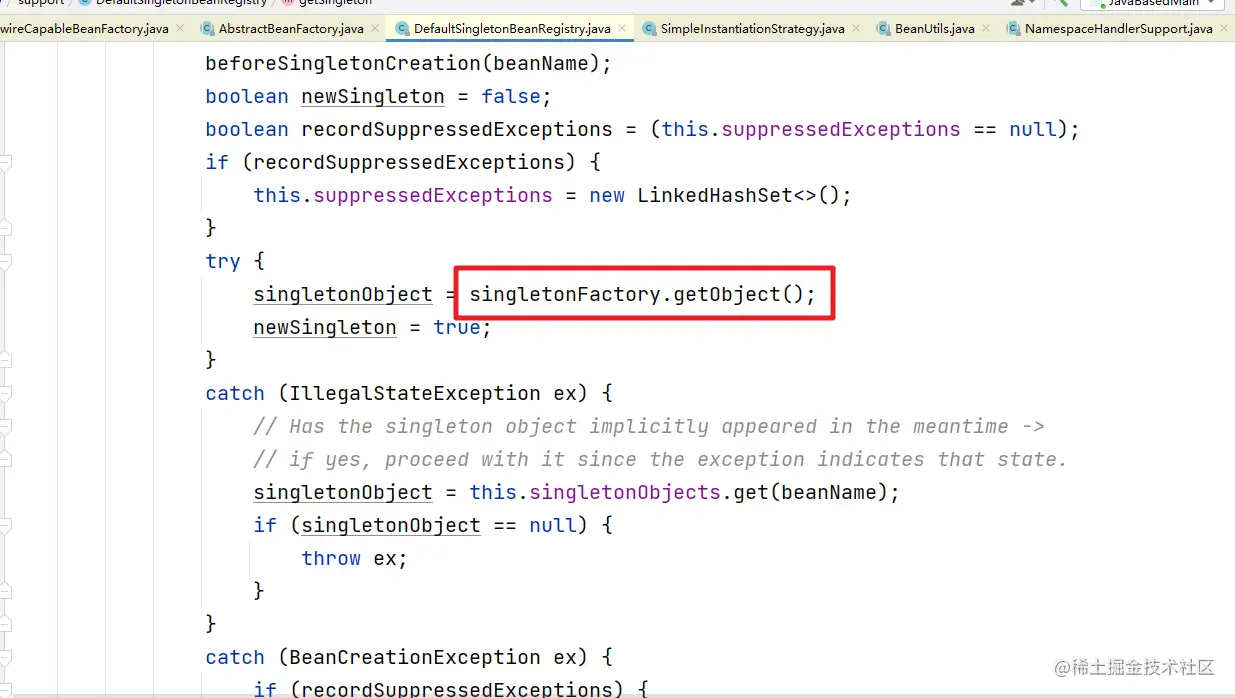1235x698 pixels.
Task: Close the AbstractBeanFactory.java tab
Action: click(x=375, y=29)
